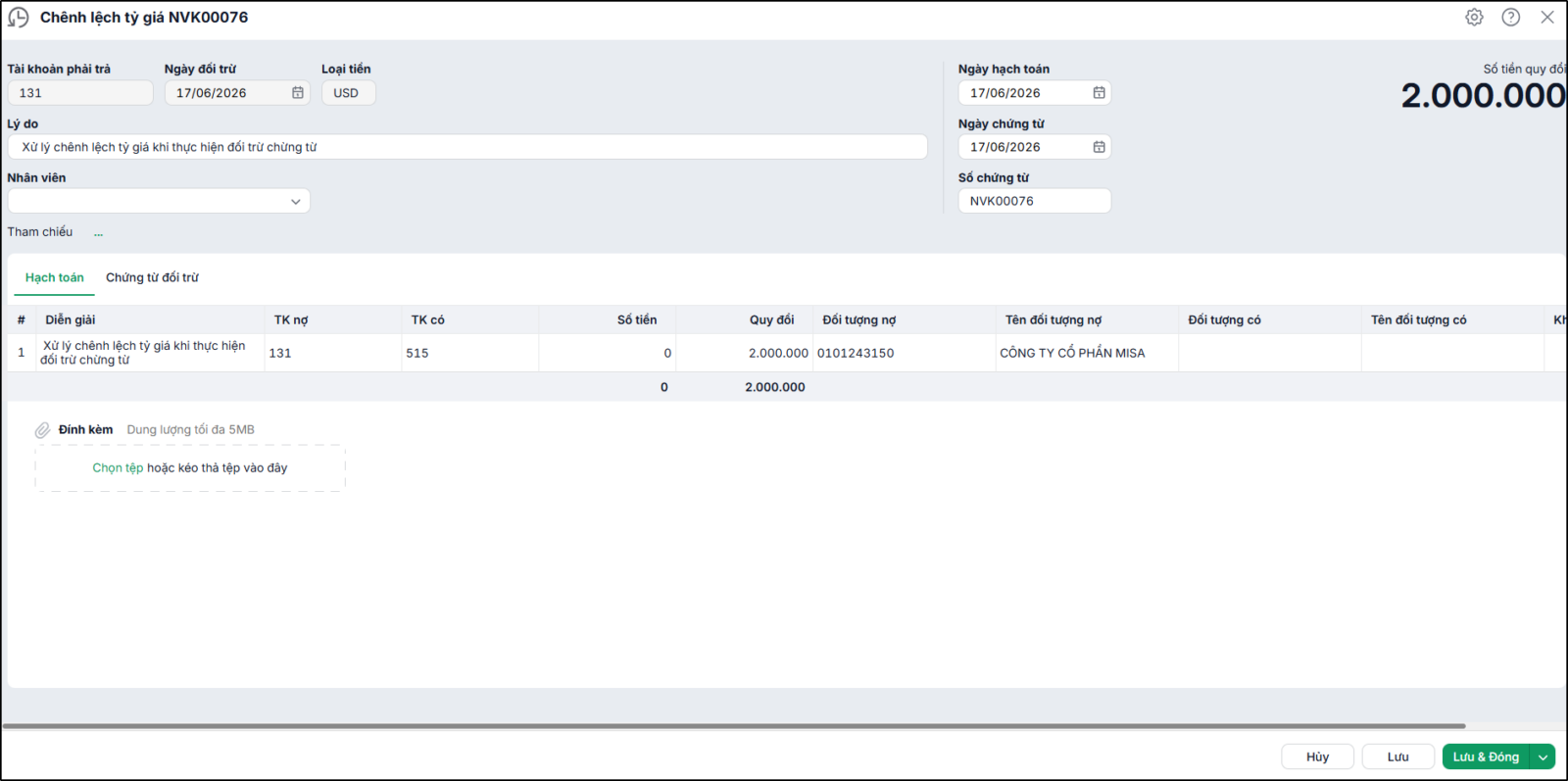Click the Lưu button
Screen dimensions: 1568x781
1398,757
